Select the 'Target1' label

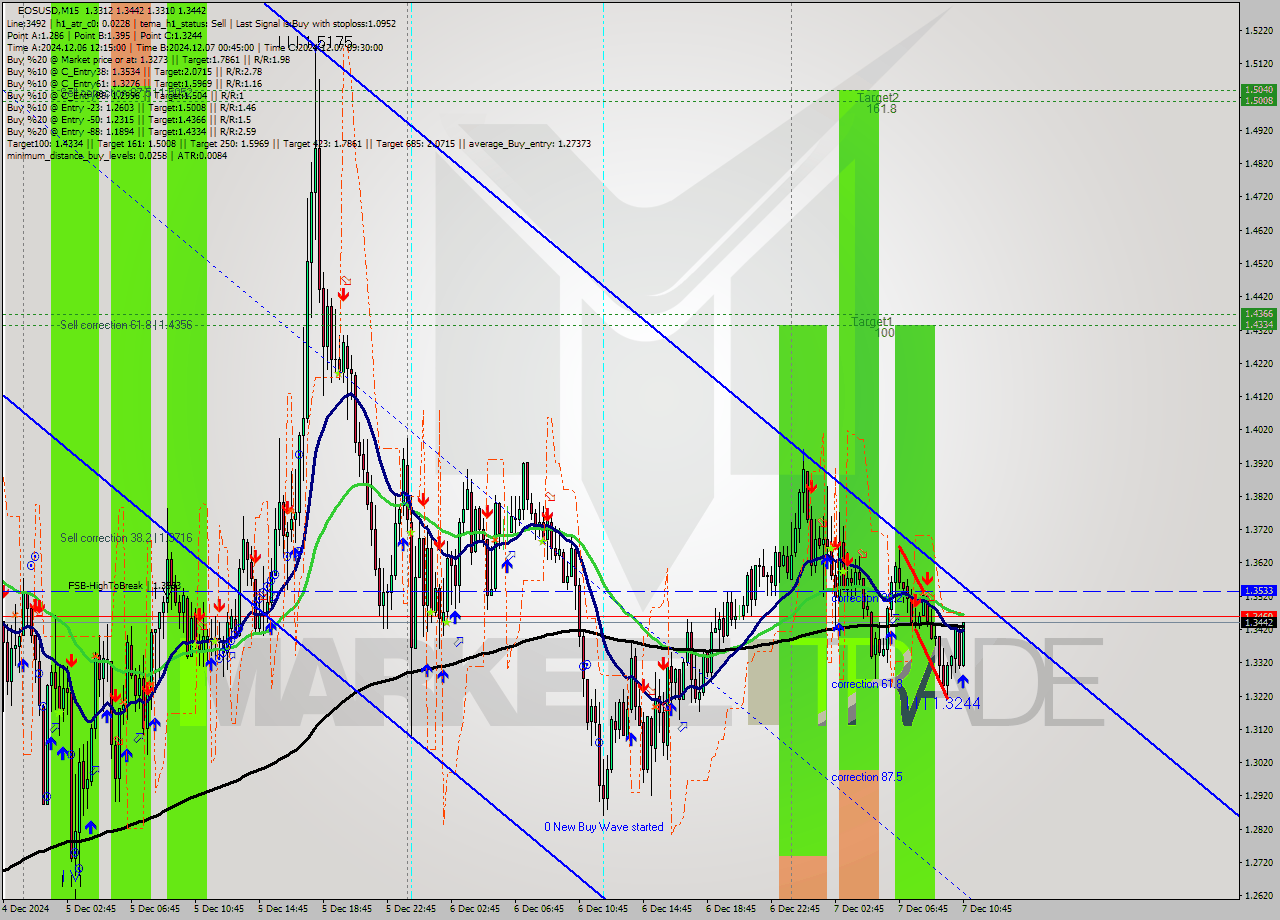[x=872, y=322]
